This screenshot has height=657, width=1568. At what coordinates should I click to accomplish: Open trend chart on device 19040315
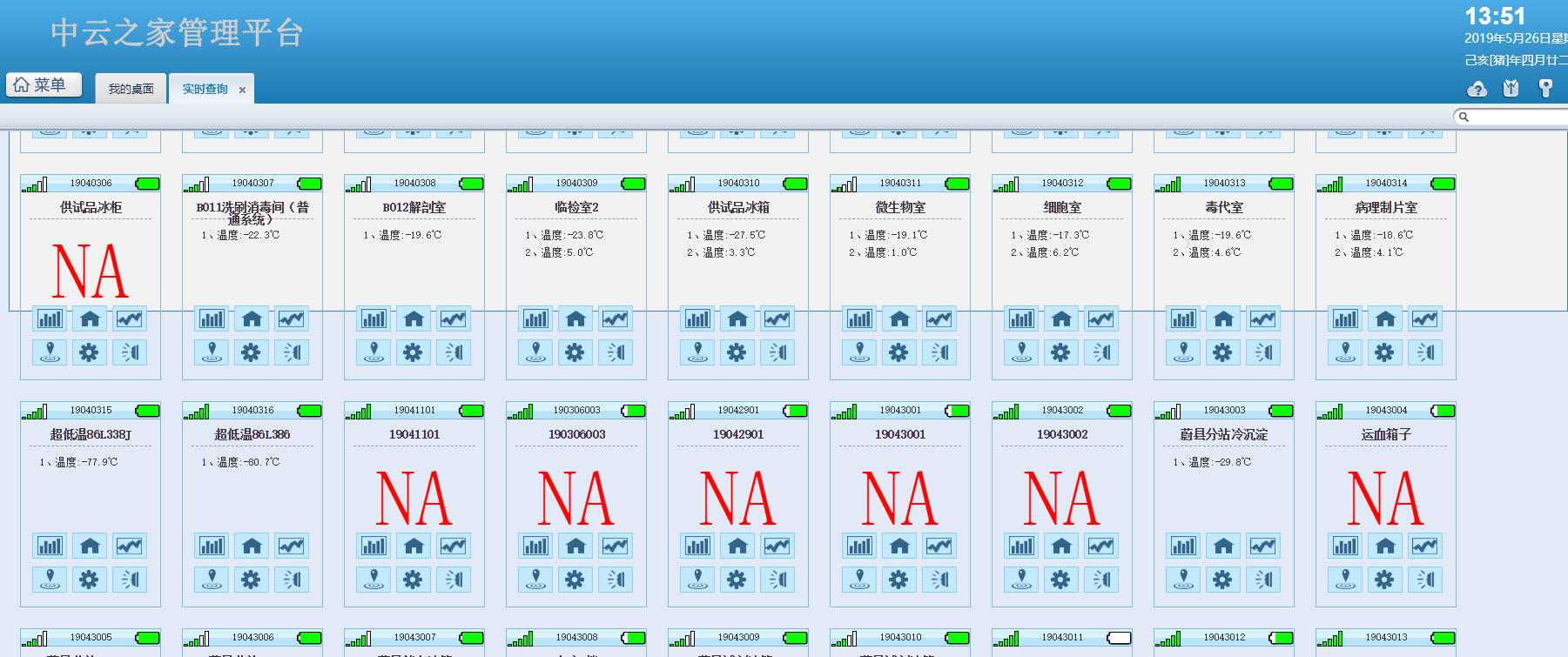130,546
